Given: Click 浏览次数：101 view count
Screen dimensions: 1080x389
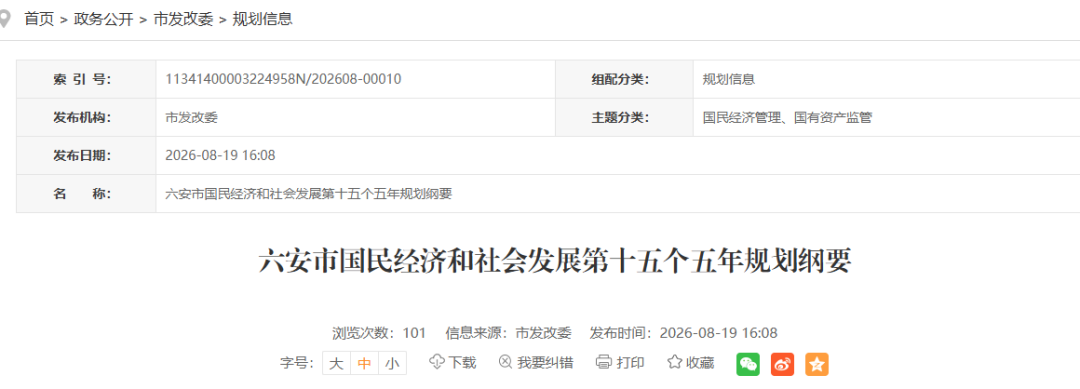Looking at the screenshot, I should [380, 333].
